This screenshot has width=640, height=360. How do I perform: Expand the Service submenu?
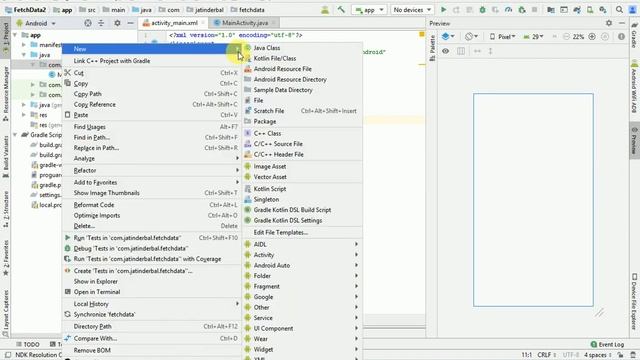[x=302, y=318]
